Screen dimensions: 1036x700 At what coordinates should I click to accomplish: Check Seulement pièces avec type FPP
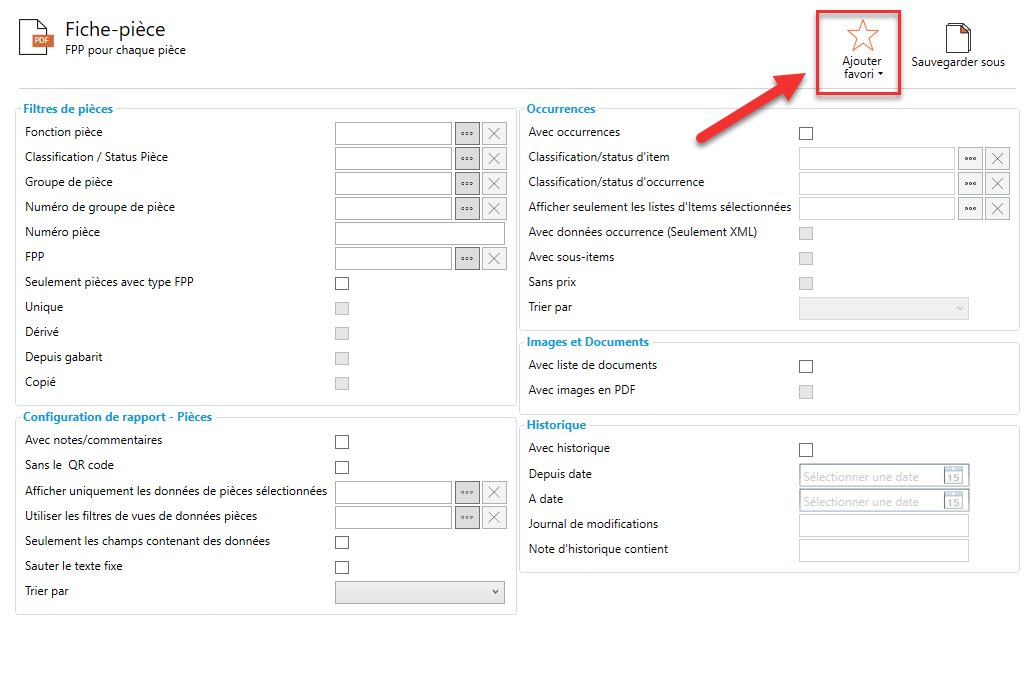click(342, 284)
